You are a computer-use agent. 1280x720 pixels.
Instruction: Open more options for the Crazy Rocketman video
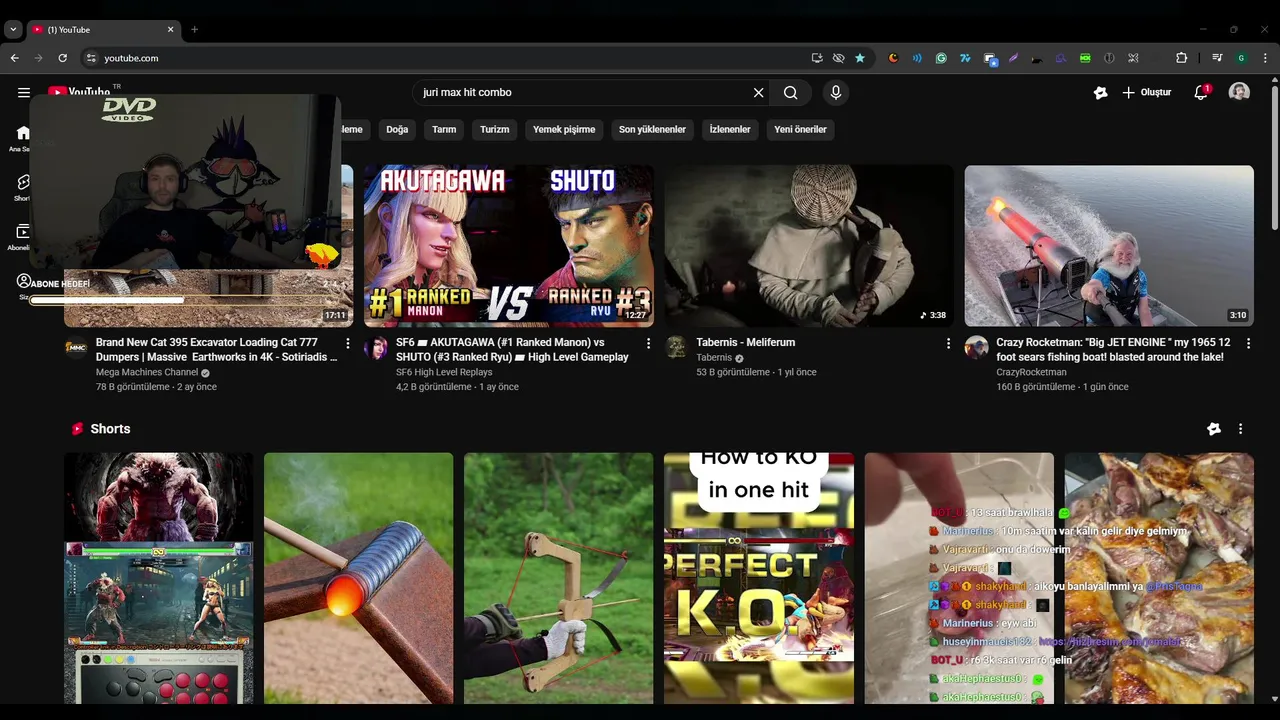coord(1248,343)
